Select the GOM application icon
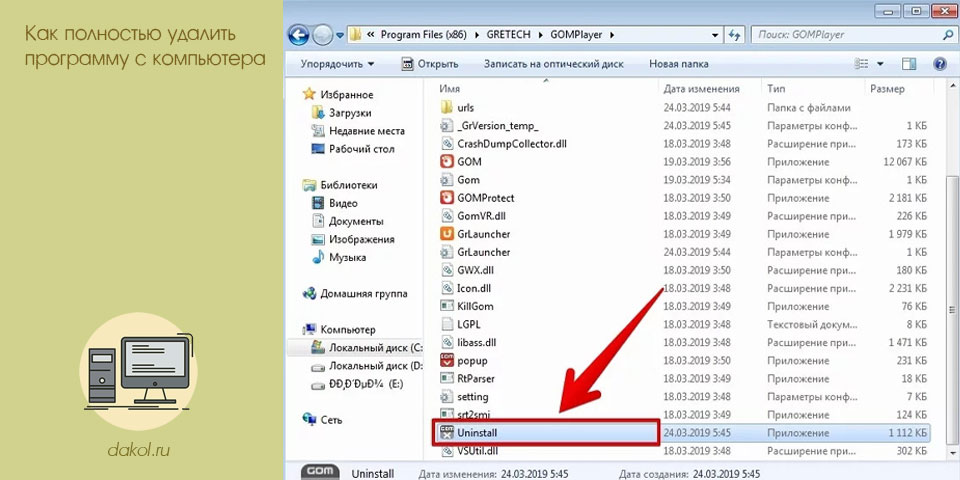Image resolution: width=960 pixels, height=480 pixels. [x=447, y=162]
